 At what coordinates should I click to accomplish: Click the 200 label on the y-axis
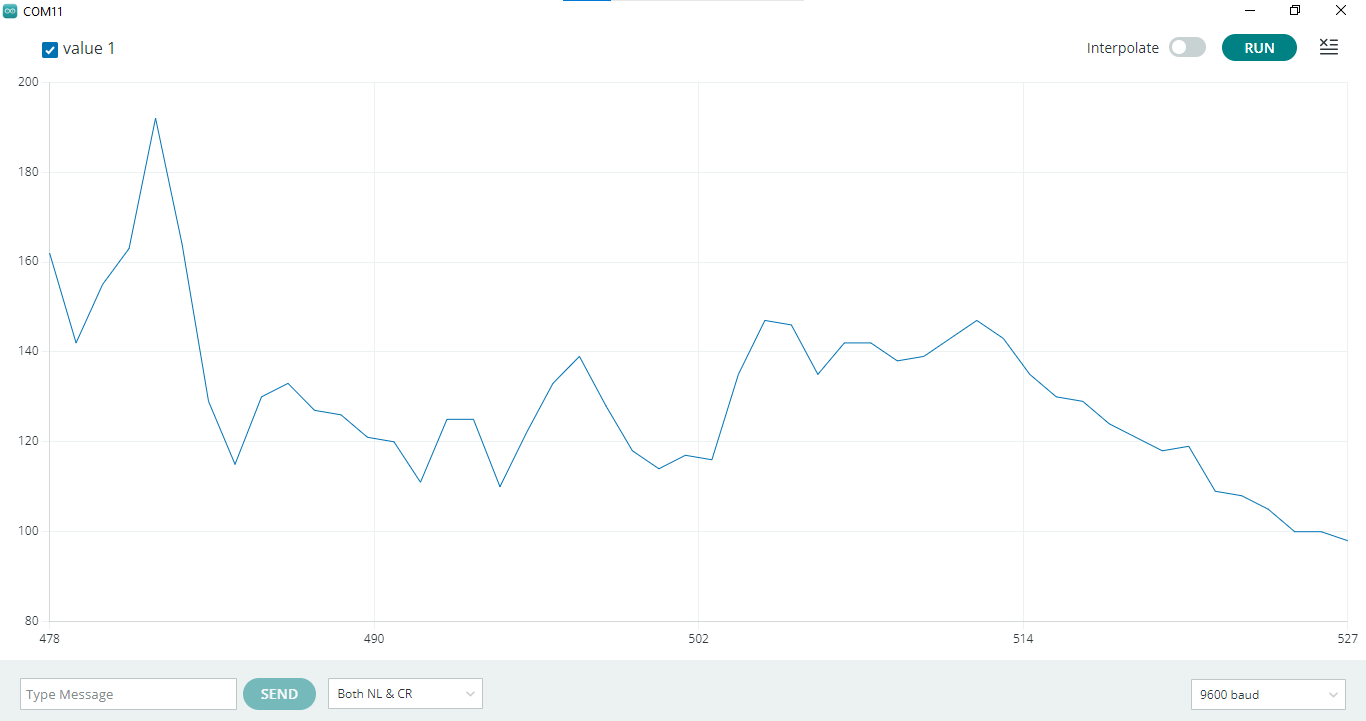click(x=28, y=82)
